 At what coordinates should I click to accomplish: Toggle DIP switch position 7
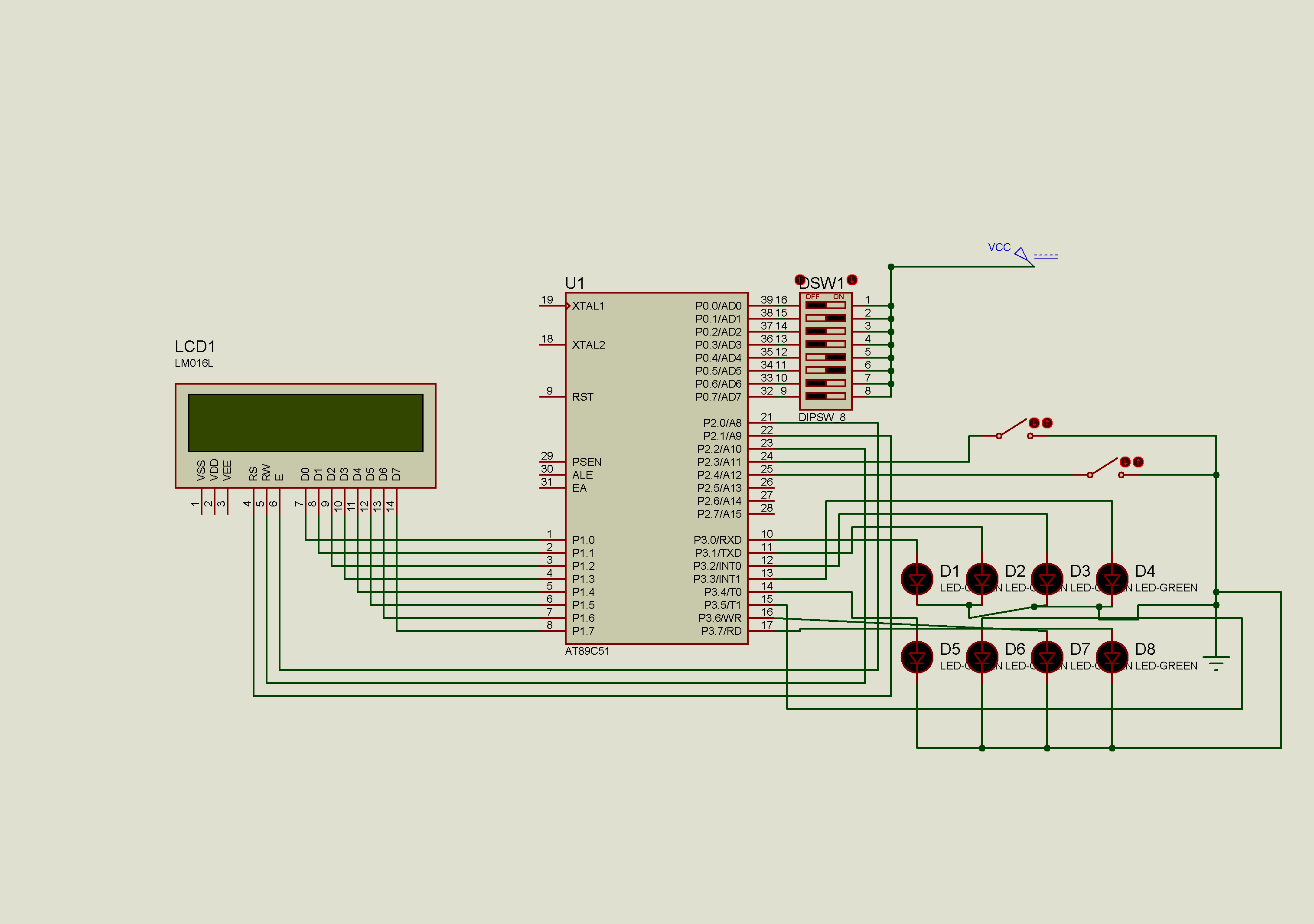(825, 383)
